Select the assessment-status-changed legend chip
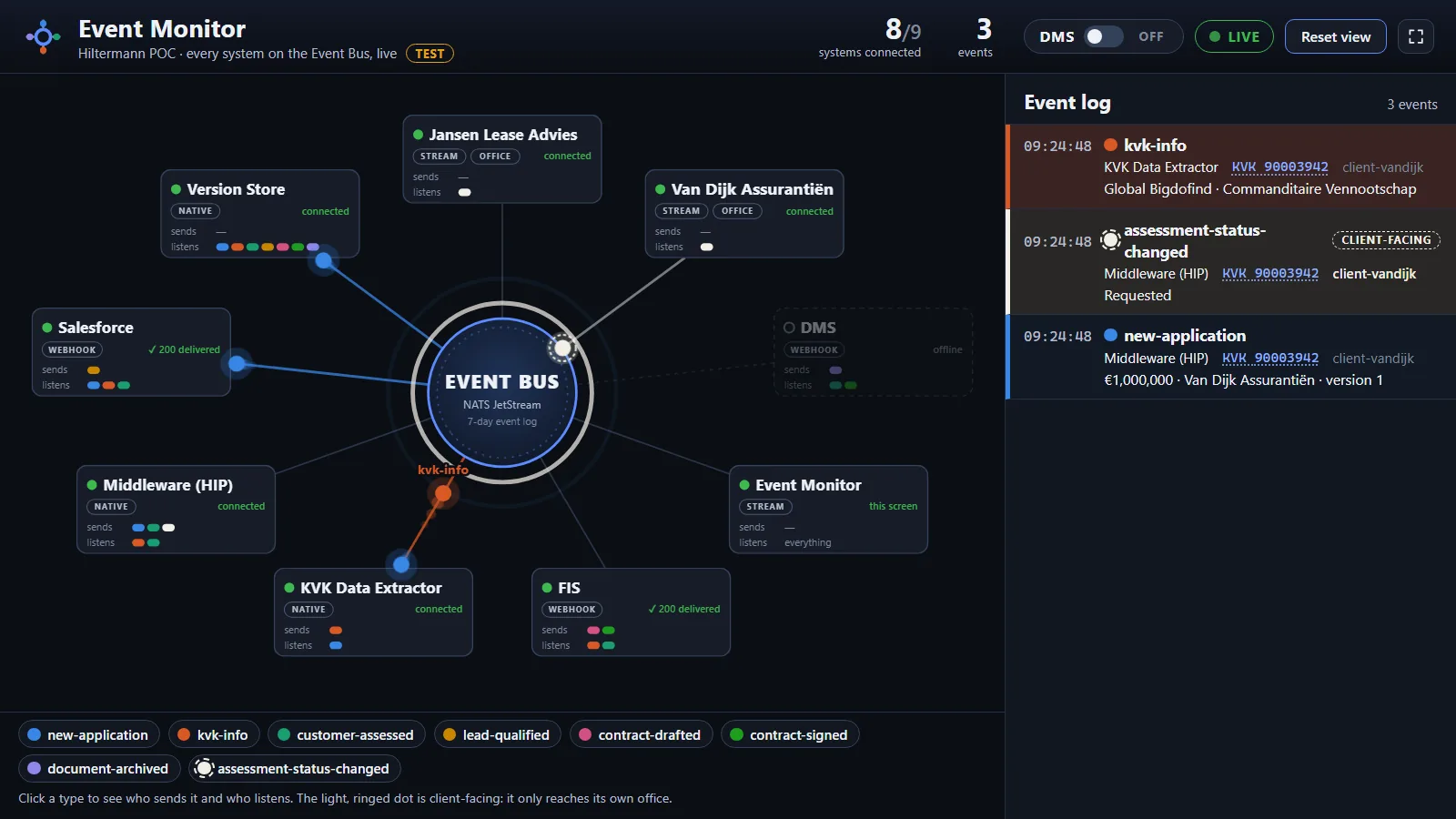Image resolution: width=1456 pixels, height=819 pixels. click(295, 768)
